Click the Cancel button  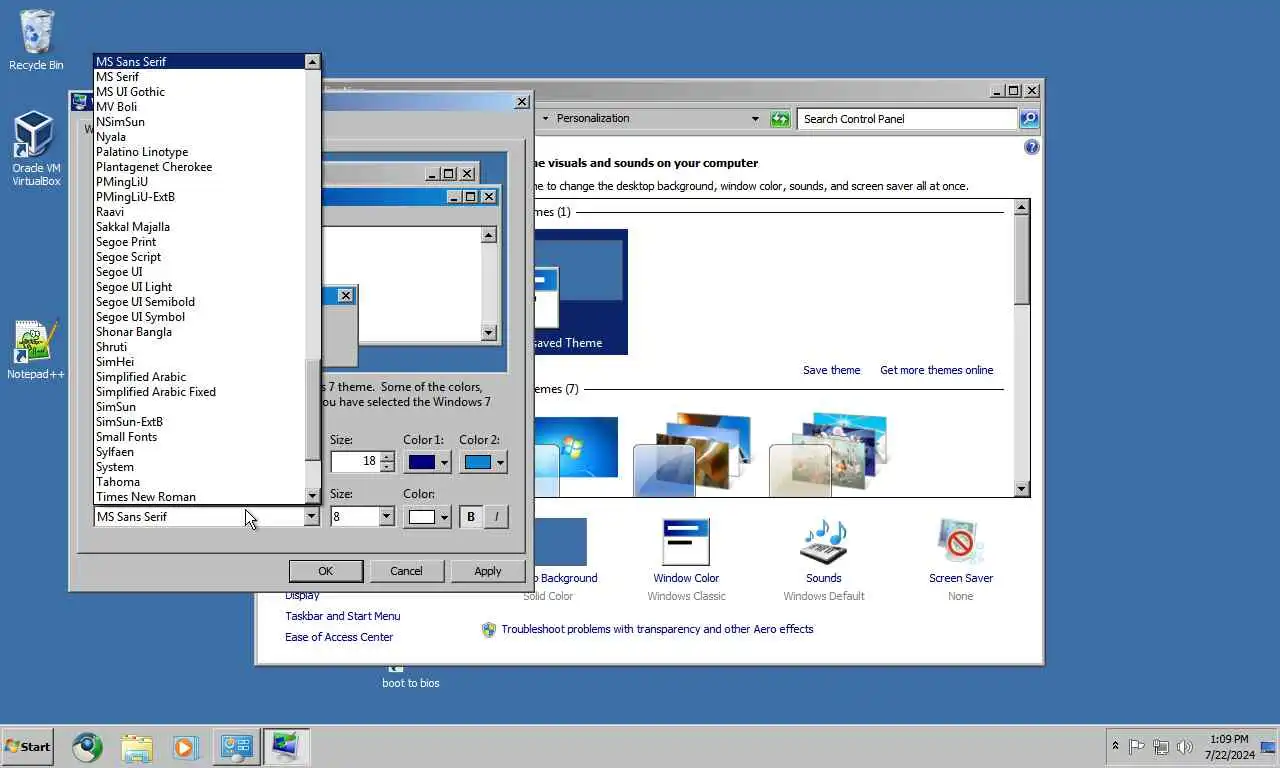pos(406,571)
